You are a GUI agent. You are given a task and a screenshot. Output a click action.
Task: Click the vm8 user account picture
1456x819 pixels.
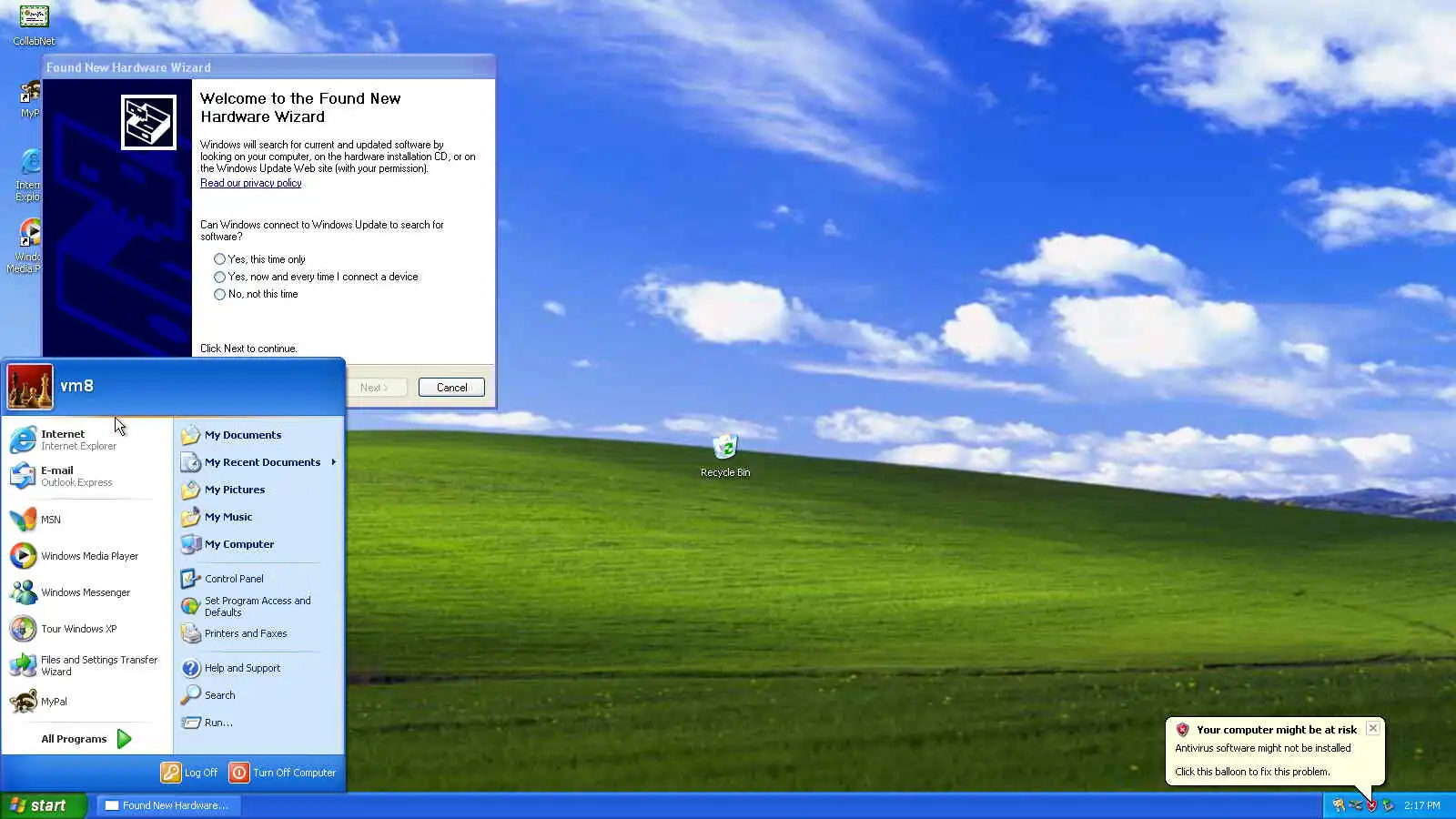[x=30, y=387]
